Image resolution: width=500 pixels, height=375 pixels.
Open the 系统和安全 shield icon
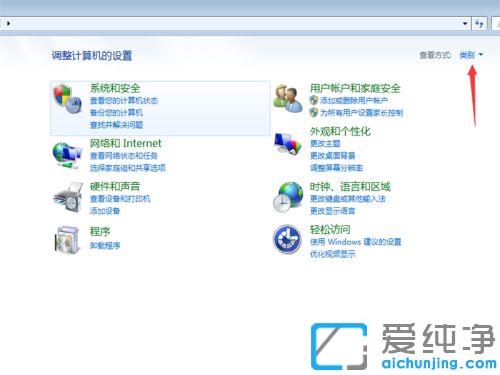pyautogui.click(x=67, y=99)
